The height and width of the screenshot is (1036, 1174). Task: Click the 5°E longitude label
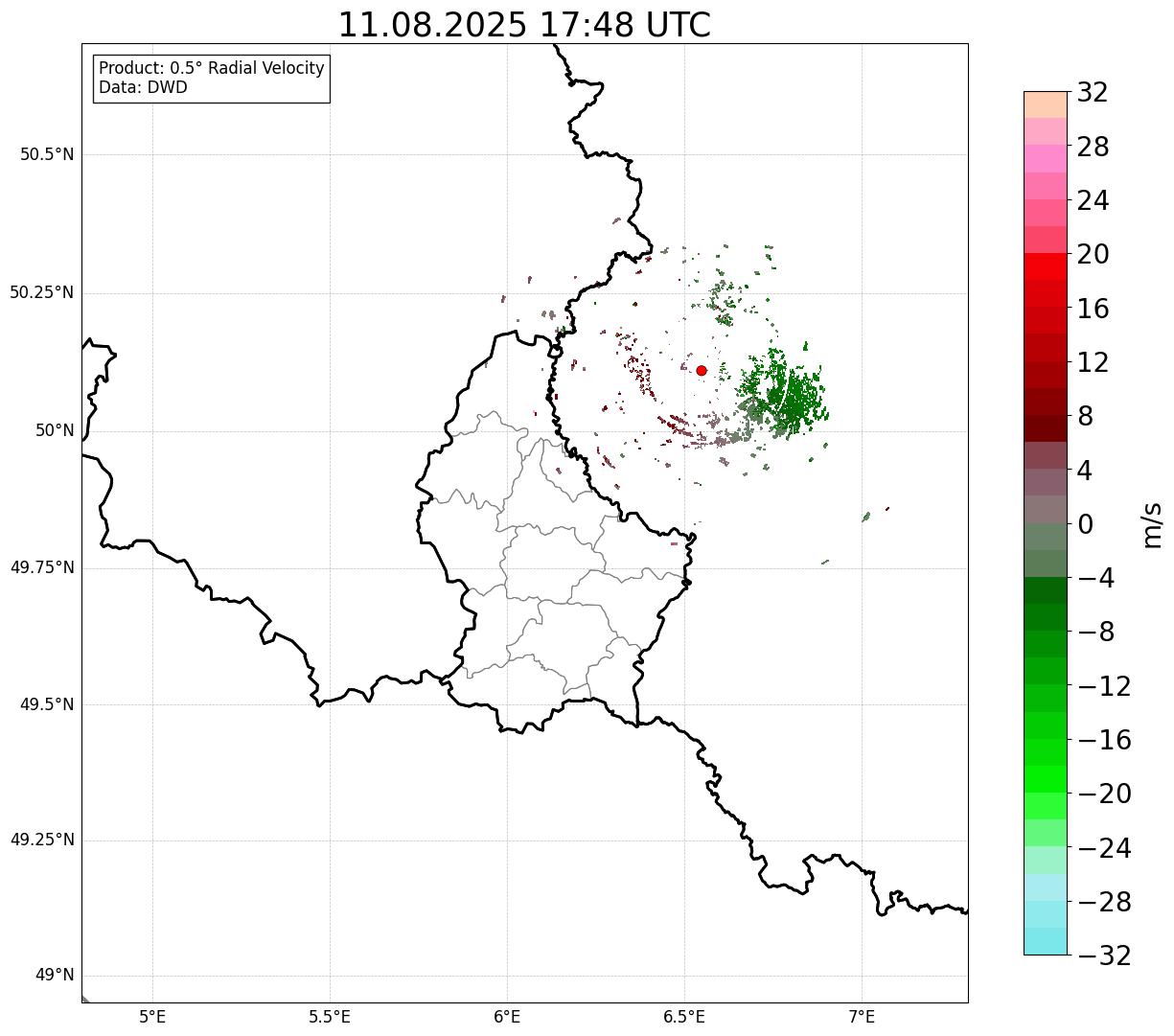[153, 1017]
